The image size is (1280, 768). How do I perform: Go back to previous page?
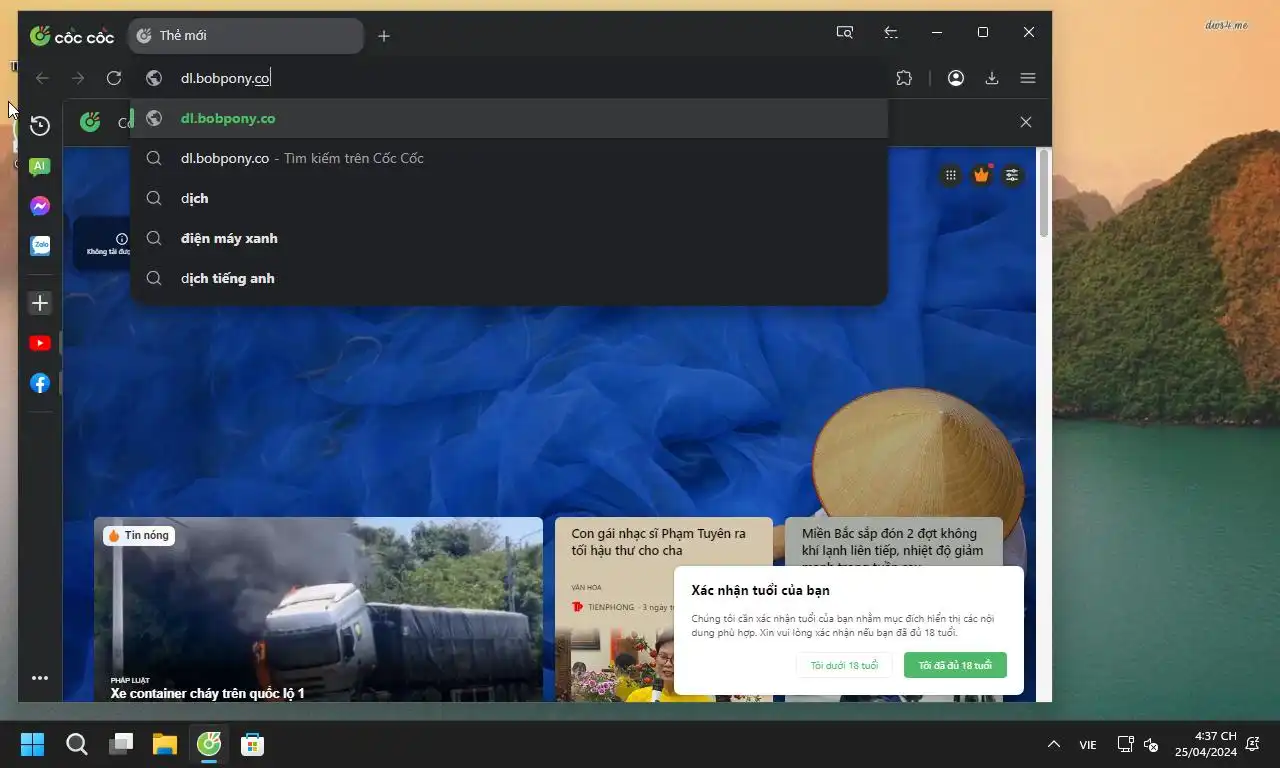click(42, 78)
